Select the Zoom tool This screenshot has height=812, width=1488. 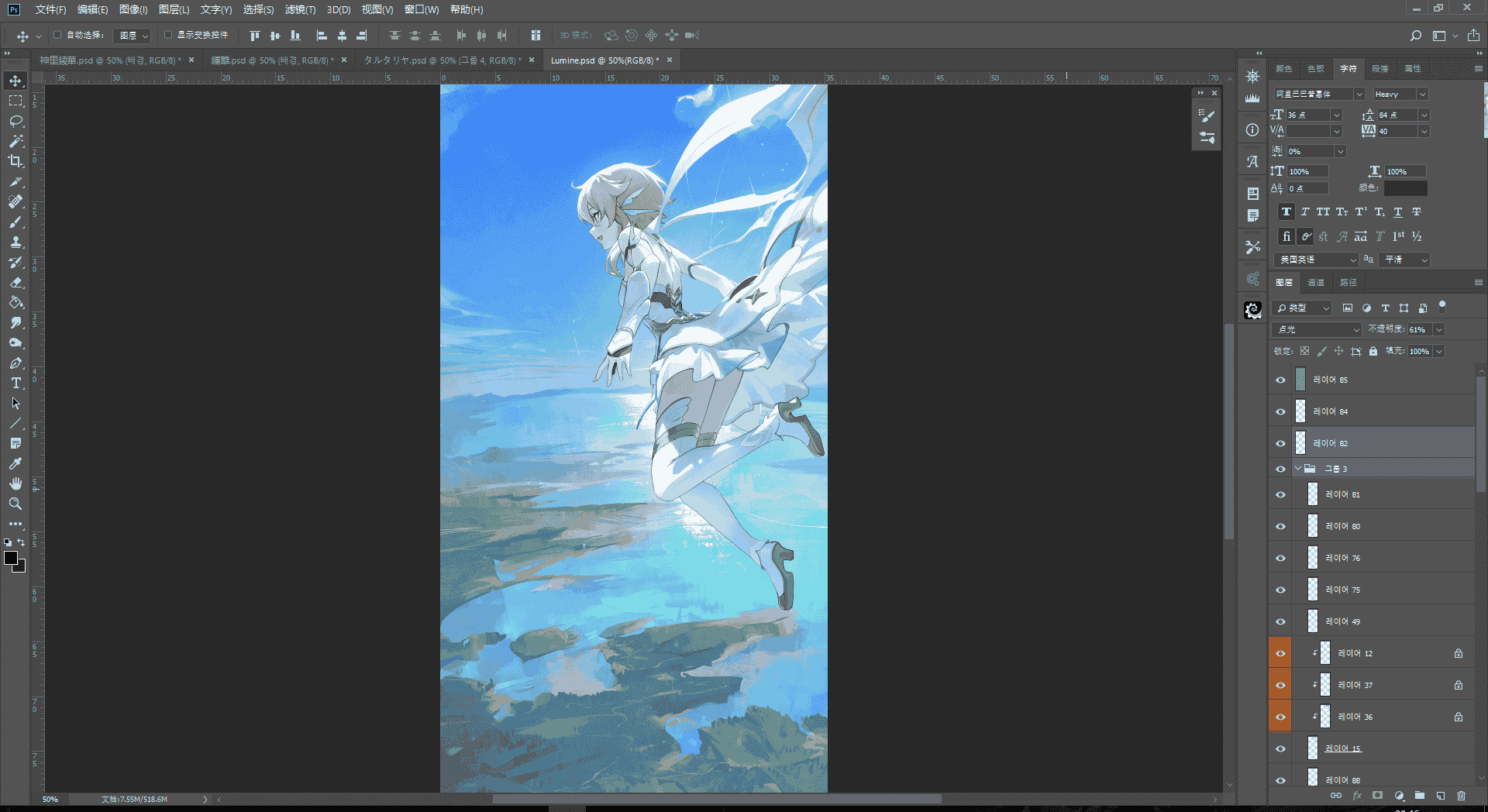15,504
